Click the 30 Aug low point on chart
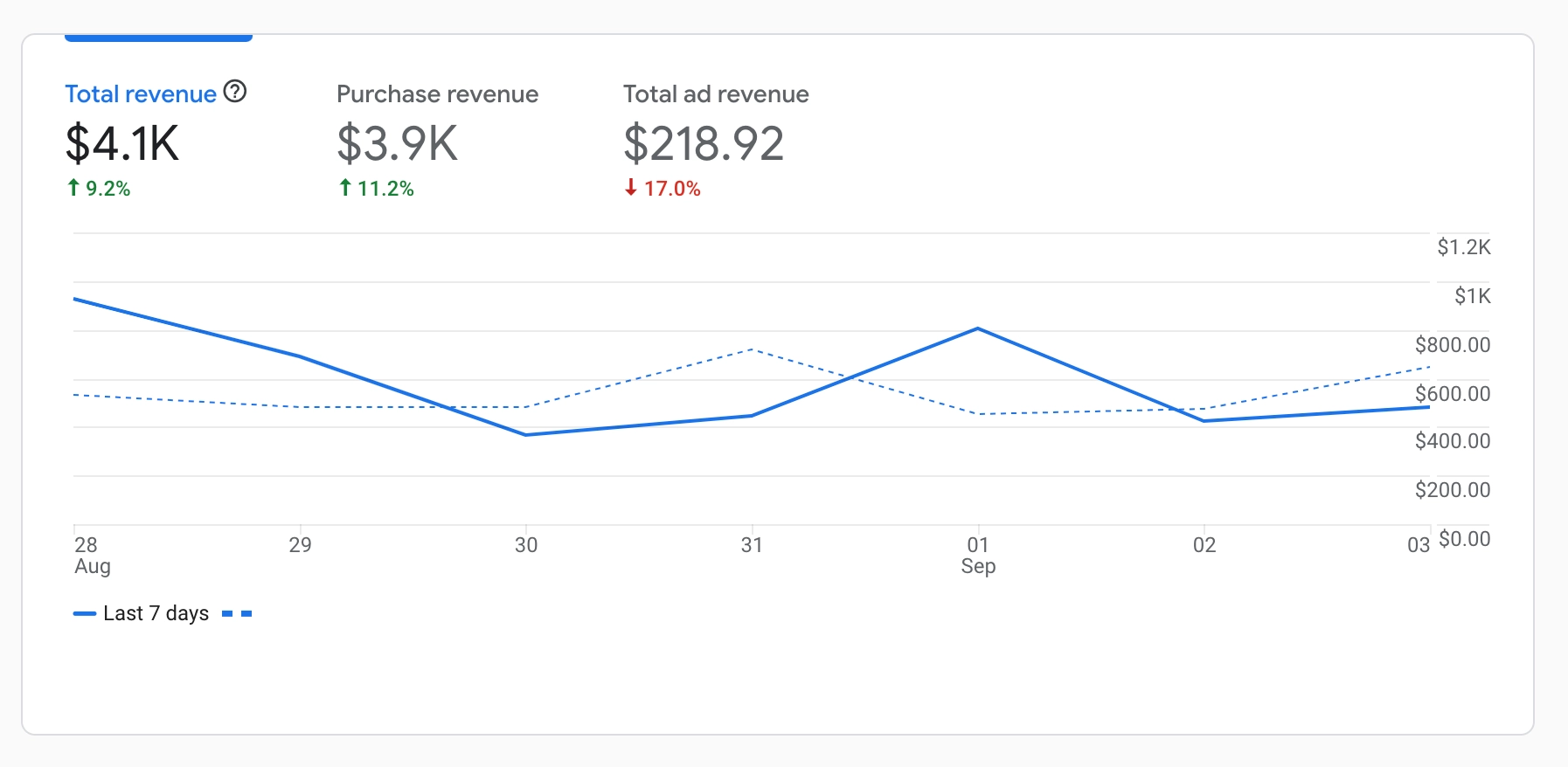Screen dimensions: 1568x767 click(x=526, y=434)
